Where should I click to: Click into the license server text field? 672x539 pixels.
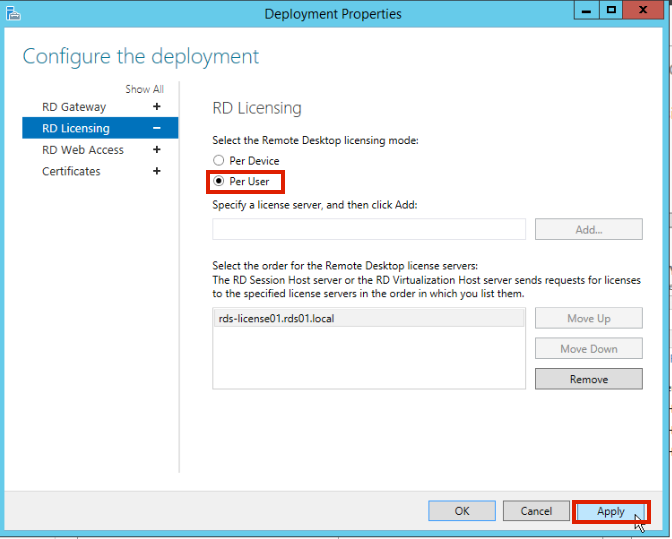pyautogui.click(x=368, y=229)
